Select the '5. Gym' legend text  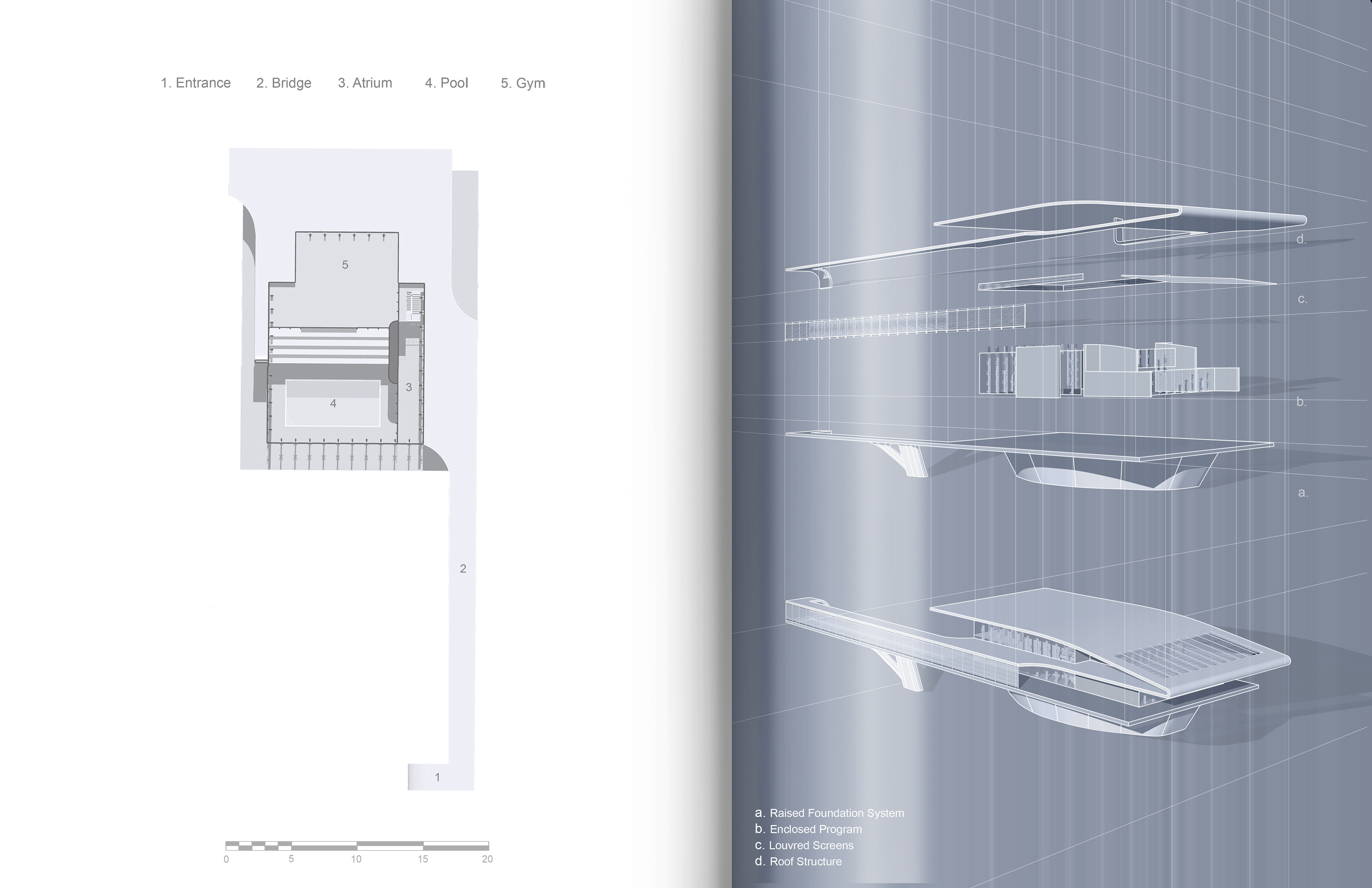tap(523, 83)
